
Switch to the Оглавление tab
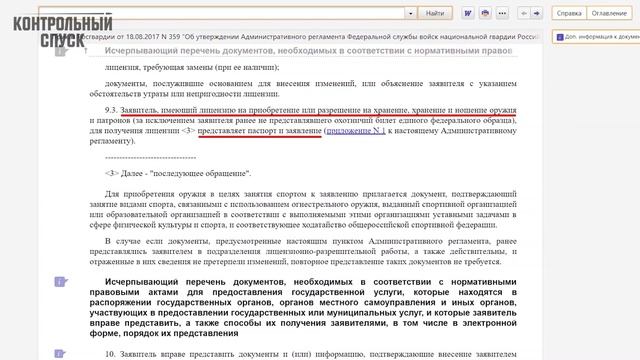[x=609, y=13]
